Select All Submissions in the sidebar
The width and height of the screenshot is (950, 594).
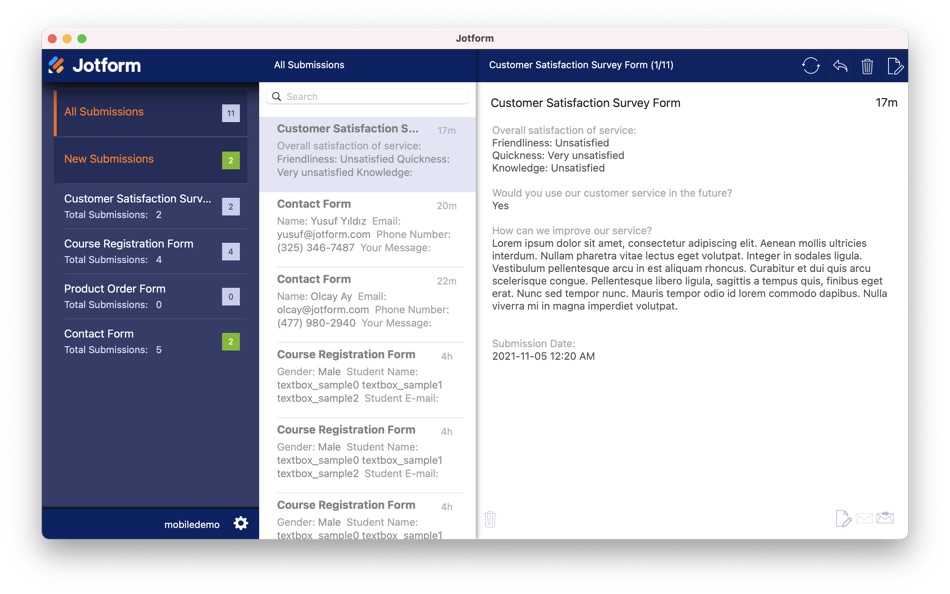point(150,113)
